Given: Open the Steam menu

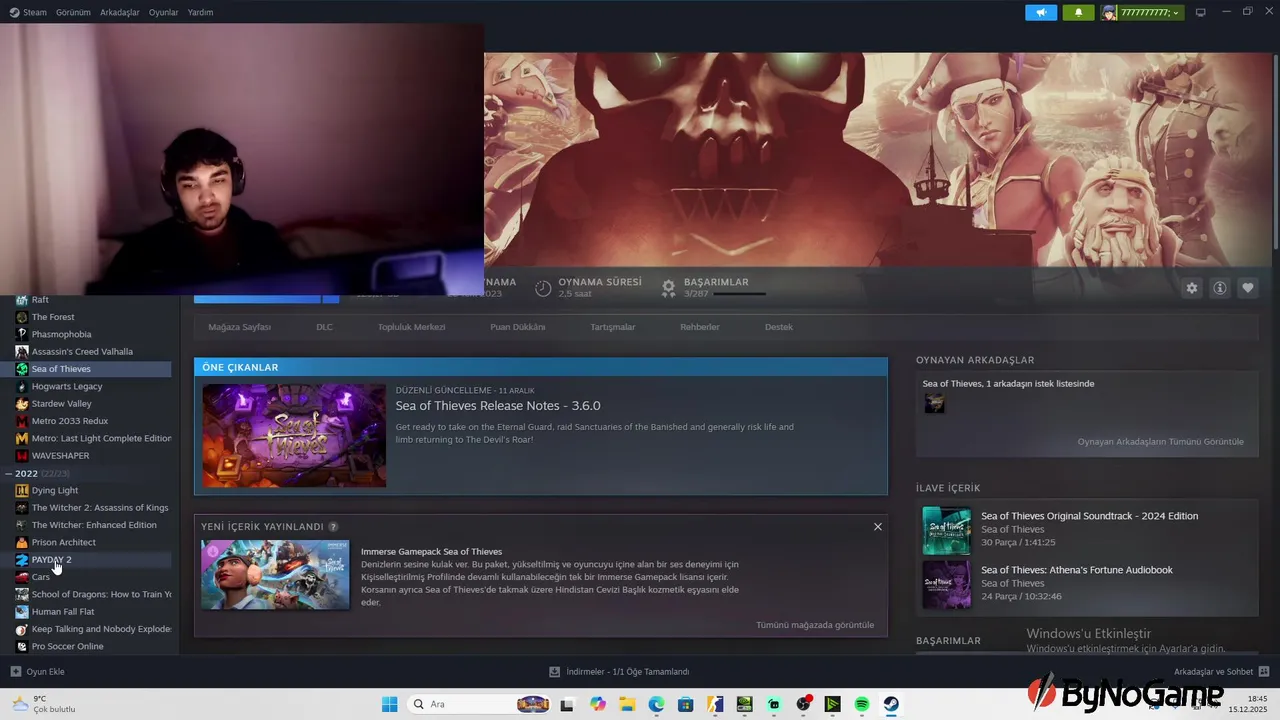Looking at the screenshot, I should pyautogui.click(x=29, y=13).
